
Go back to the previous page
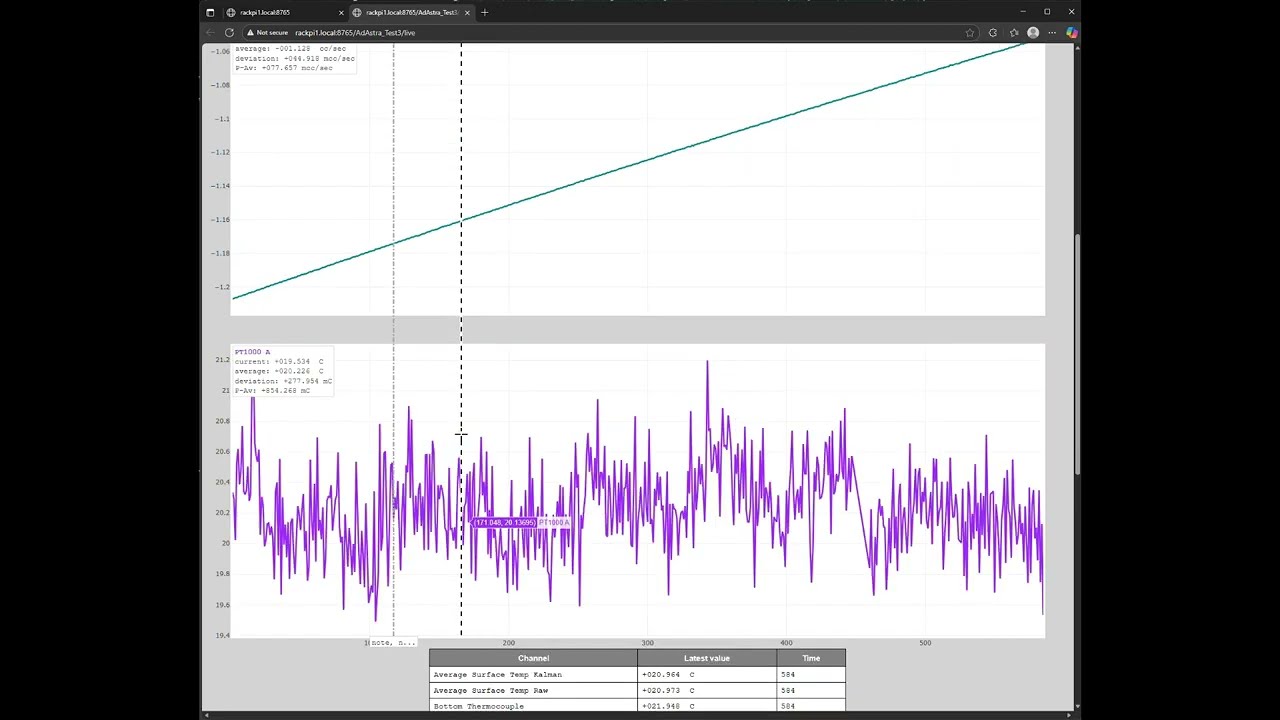tap(210, 33)
